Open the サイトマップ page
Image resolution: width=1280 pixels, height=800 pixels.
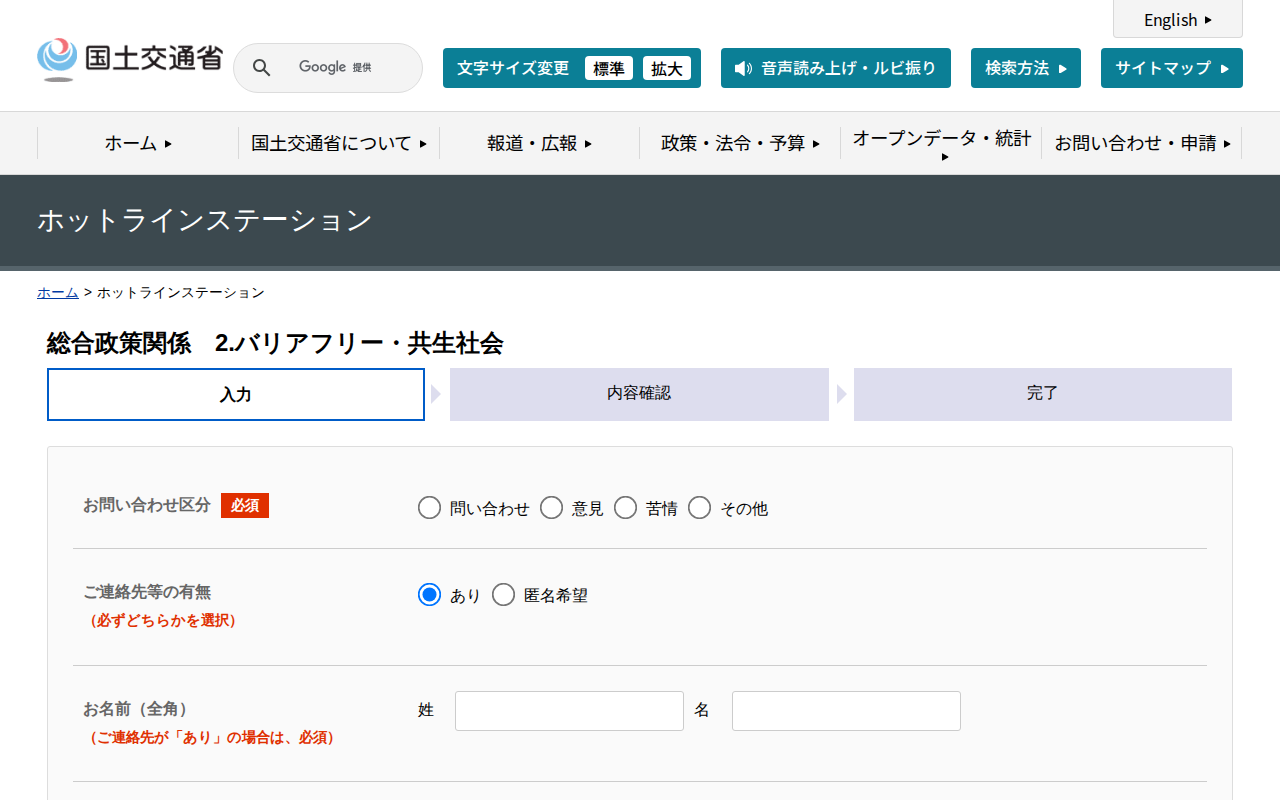(1171, 68)
